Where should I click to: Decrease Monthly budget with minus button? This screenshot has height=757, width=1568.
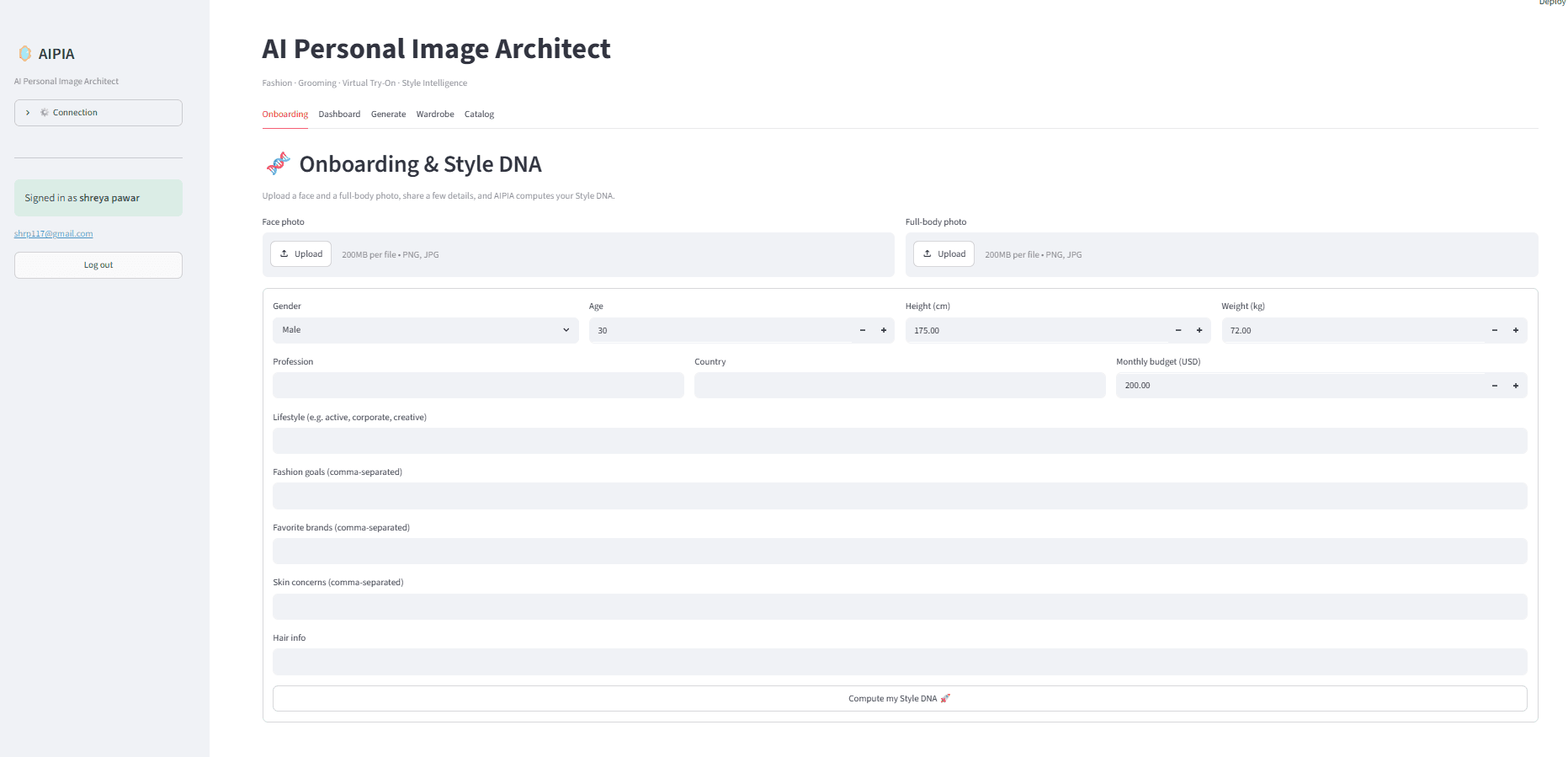(x=1495, y=386)
